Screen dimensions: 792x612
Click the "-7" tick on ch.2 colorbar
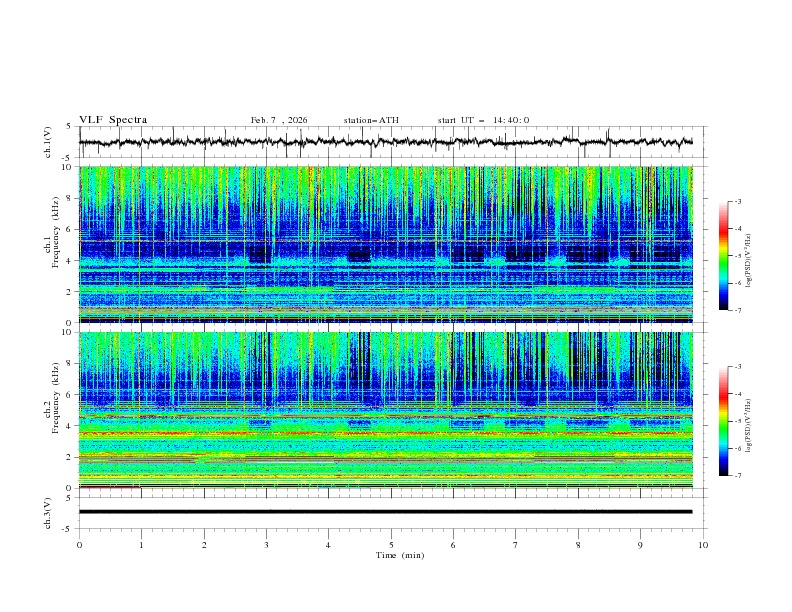737,476
